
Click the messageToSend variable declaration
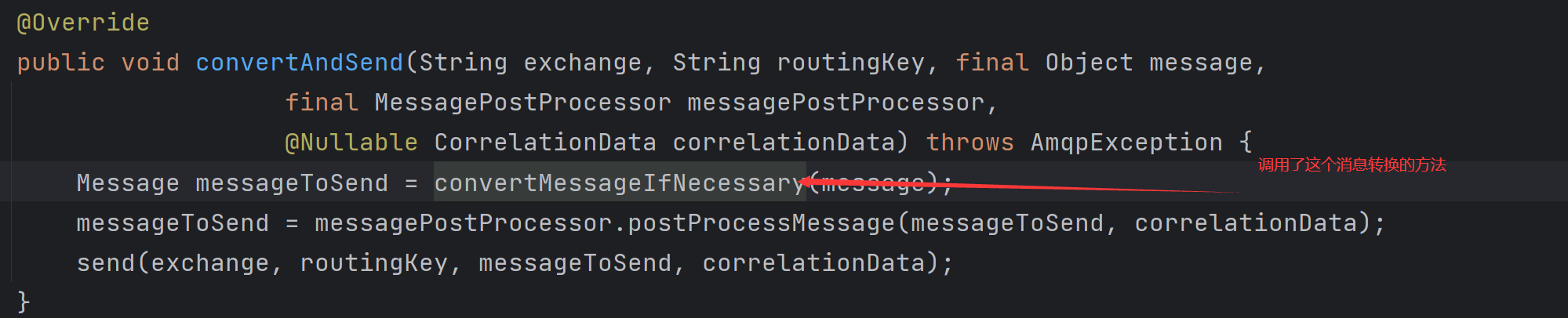point(292,183)
